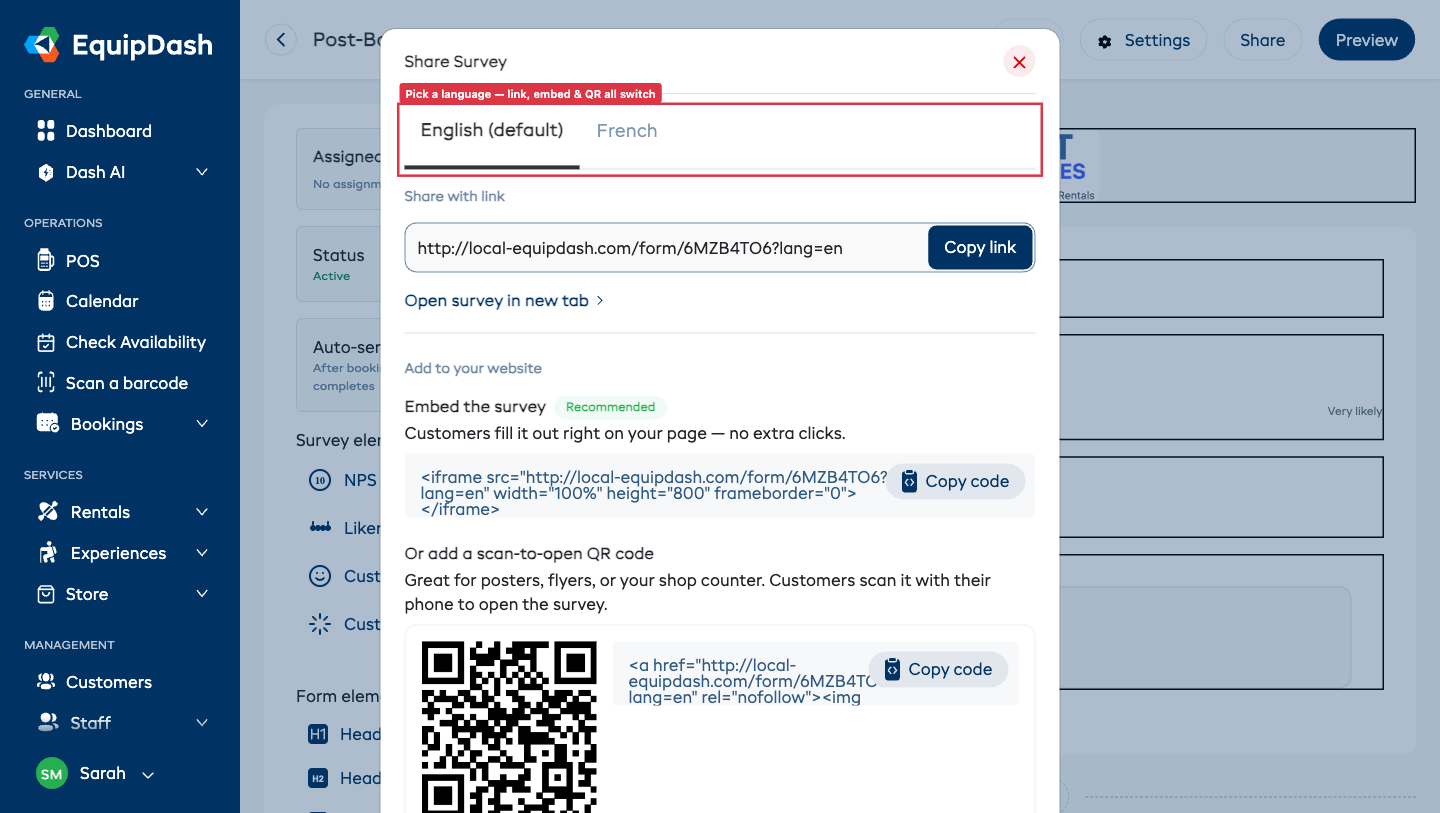This screenshot has width=1440, height=813.
Task: Click 'Or add a scan-to-open QR code' text
Action: point(529,553)
